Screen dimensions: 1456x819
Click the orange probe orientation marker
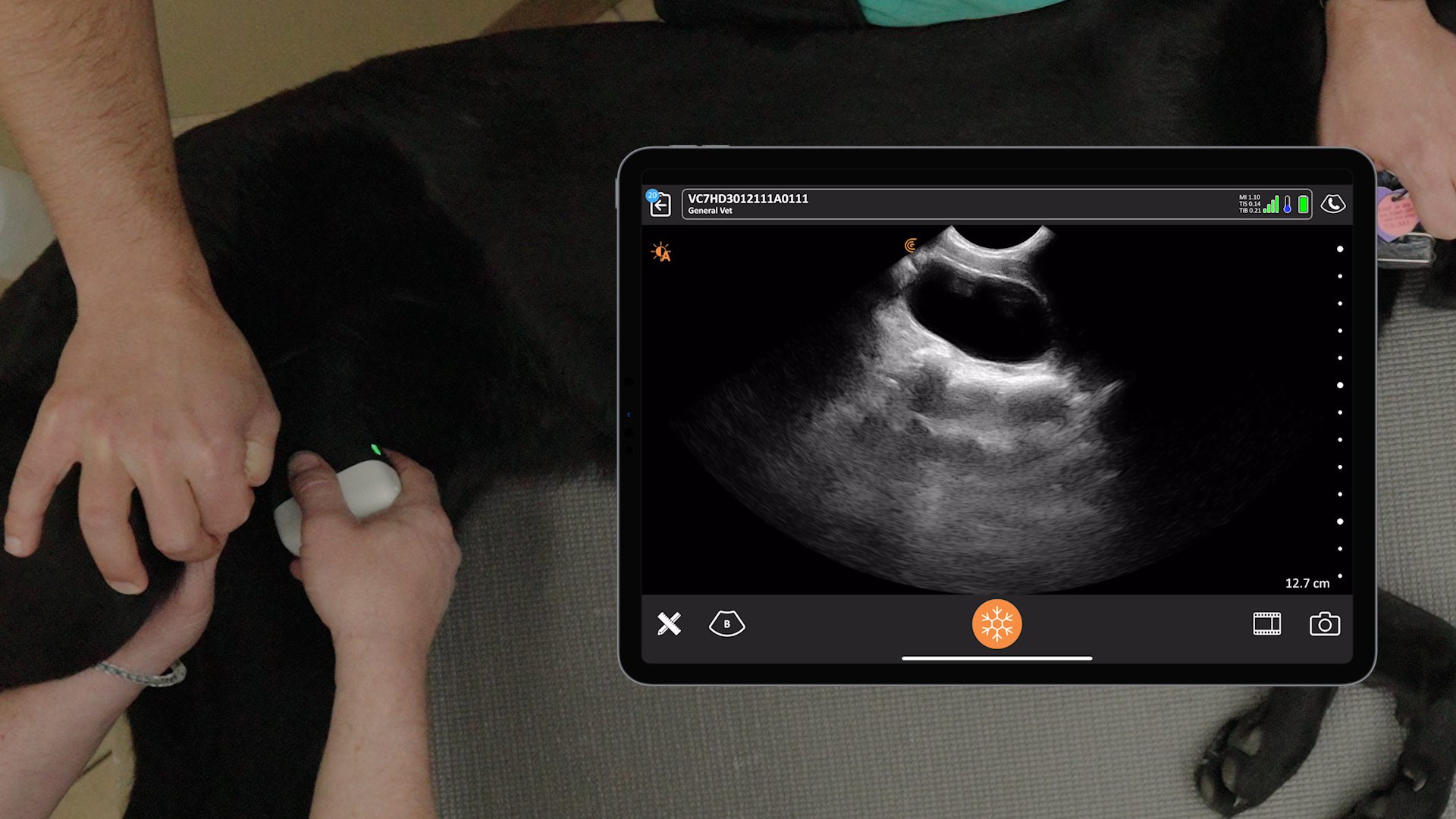point(911,245)
